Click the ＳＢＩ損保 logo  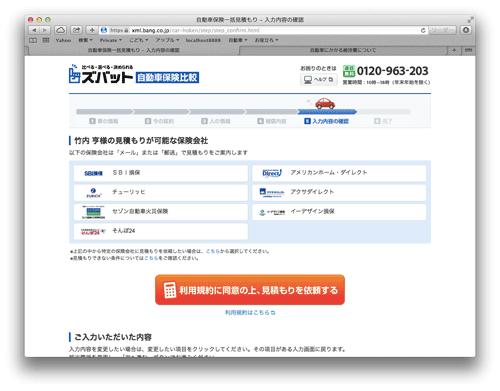click(93, 173)
